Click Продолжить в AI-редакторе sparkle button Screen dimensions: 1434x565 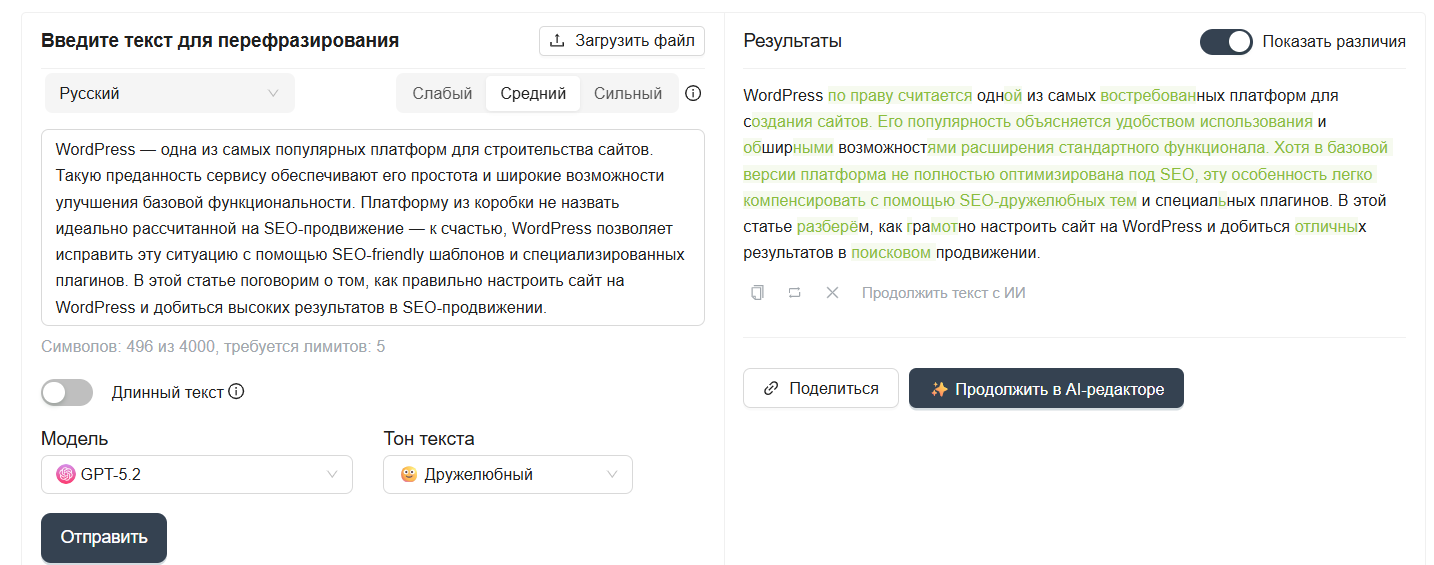coord(1045,388)
